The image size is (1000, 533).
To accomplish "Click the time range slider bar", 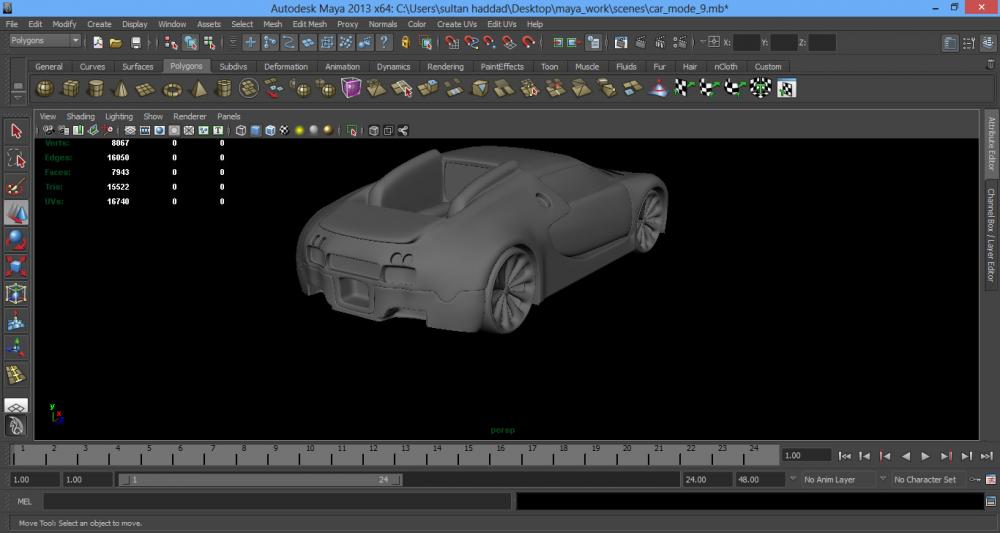I will pos(260,480).
